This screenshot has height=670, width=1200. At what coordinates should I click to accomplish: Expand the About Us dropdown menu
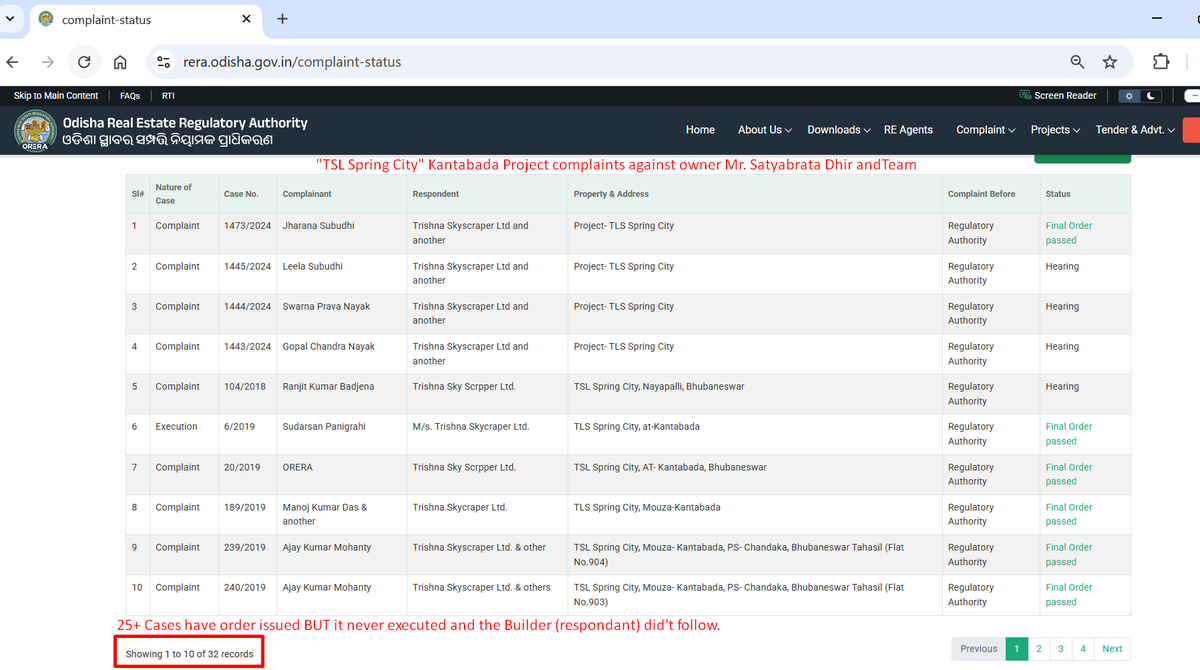[x=765, y=130]
